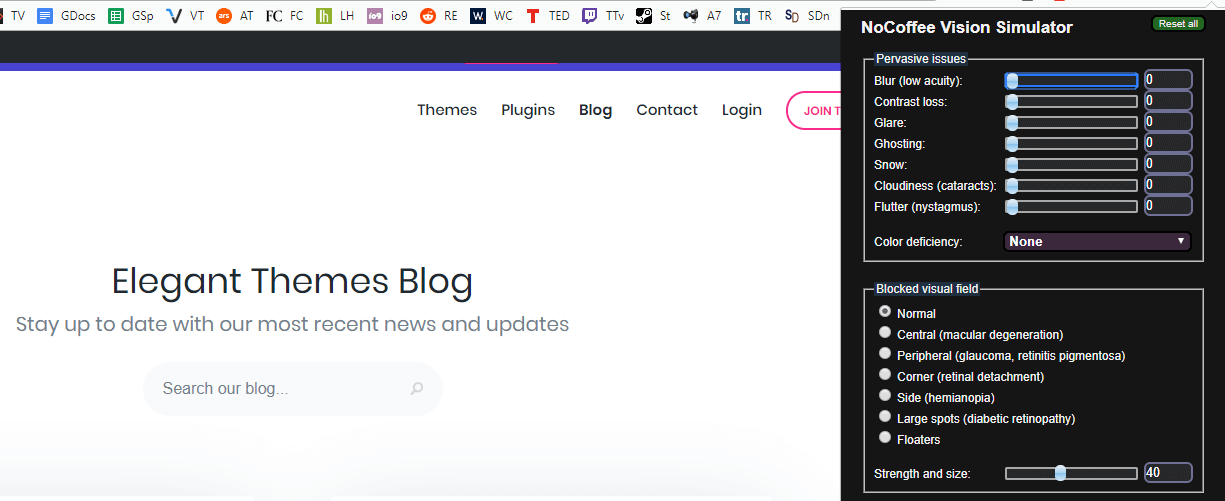Viewport: 1225px width, 501px height.
Task: Click the Search our blog input field
Action: pyautogui.click(x=280, y=389)
